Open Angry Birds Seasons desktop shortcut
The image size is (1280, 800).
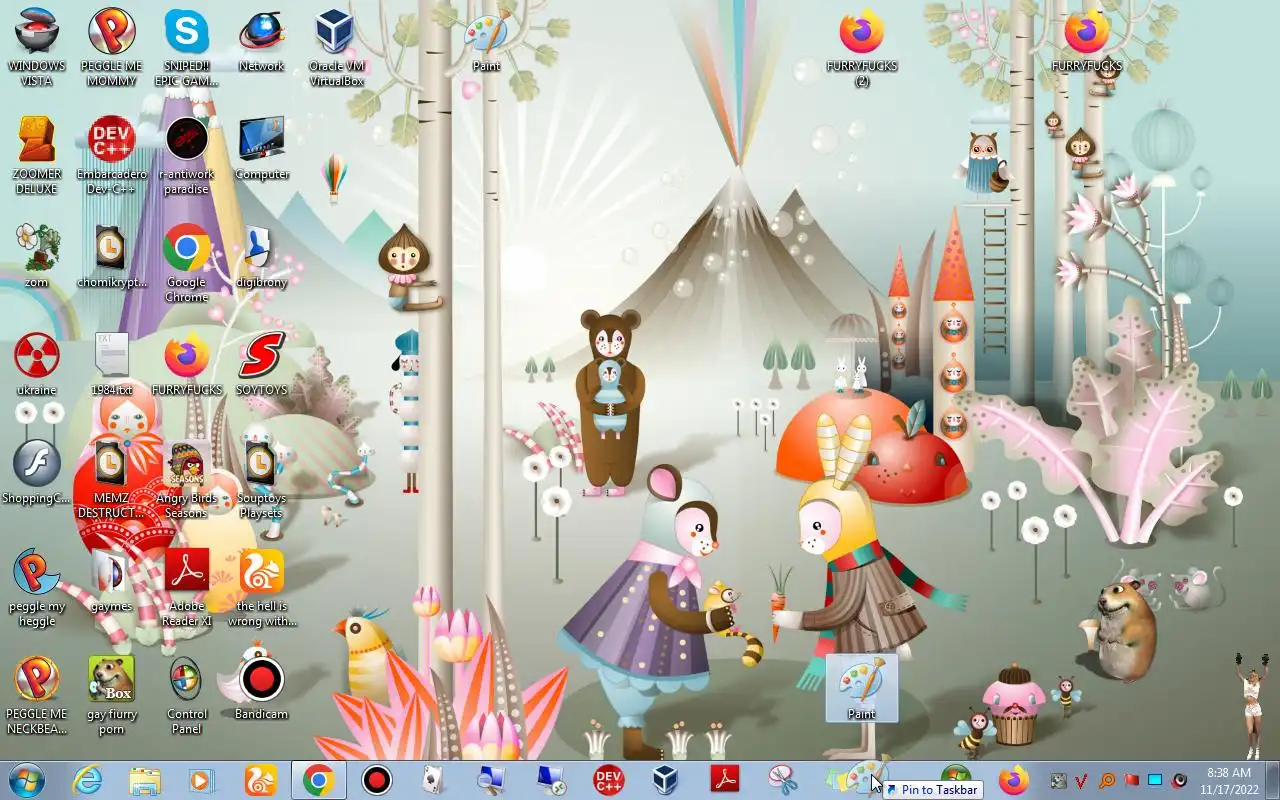tap(186, 478)
